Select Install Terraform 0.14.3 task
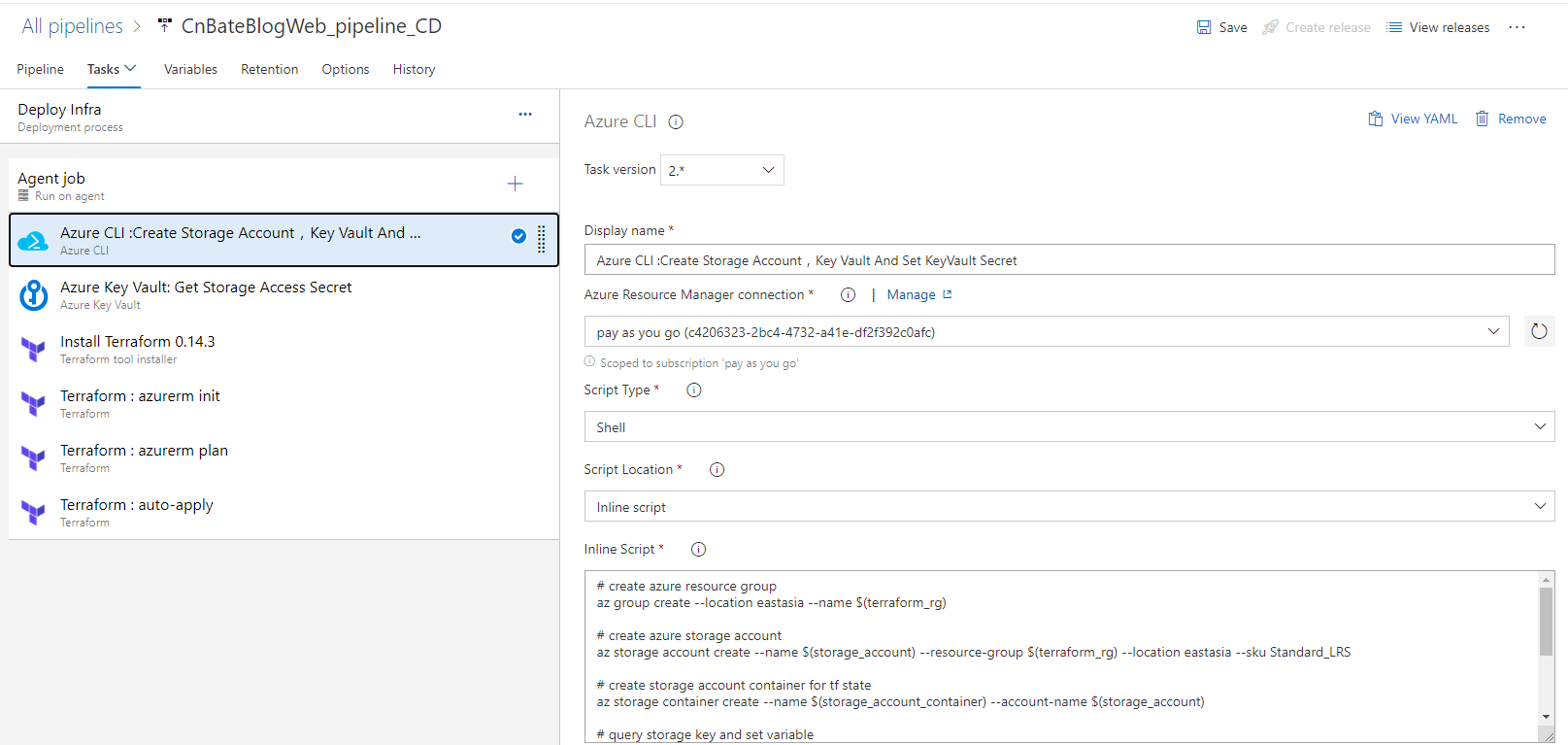Viewport: 1568px width, 745px height. click(x=284, y=349)
